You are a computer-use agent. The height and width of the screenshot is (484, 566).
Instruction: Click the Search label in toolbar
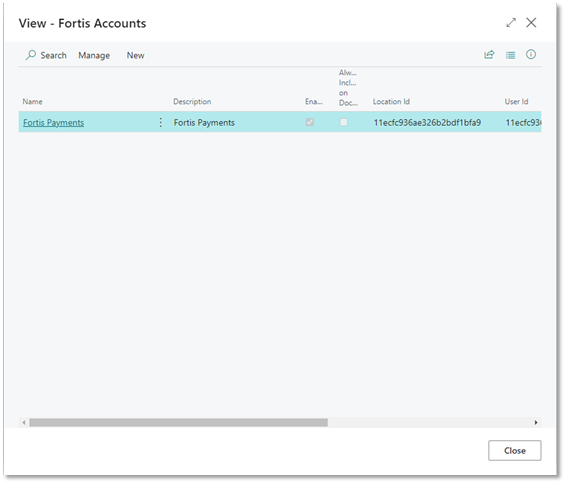point(53,55)
